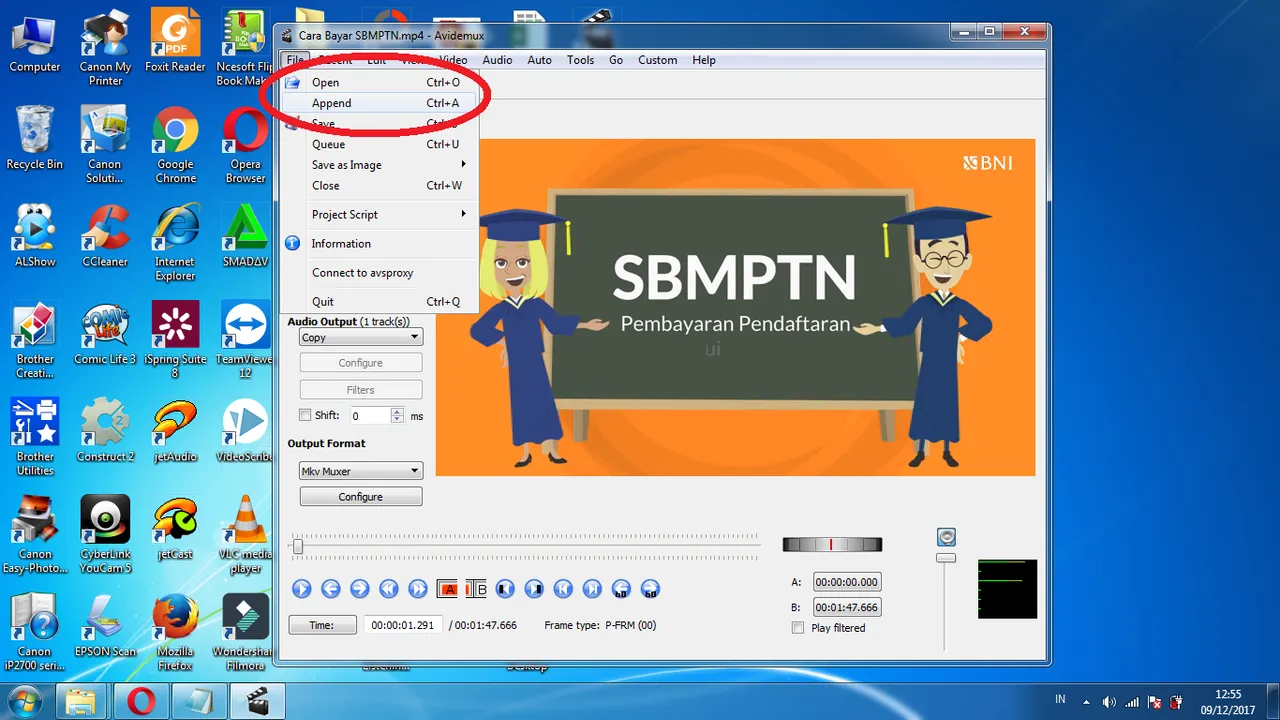Open VLC media player desktop icon
This screenshot has height=720, width=1280.
[x=245, y=536]
